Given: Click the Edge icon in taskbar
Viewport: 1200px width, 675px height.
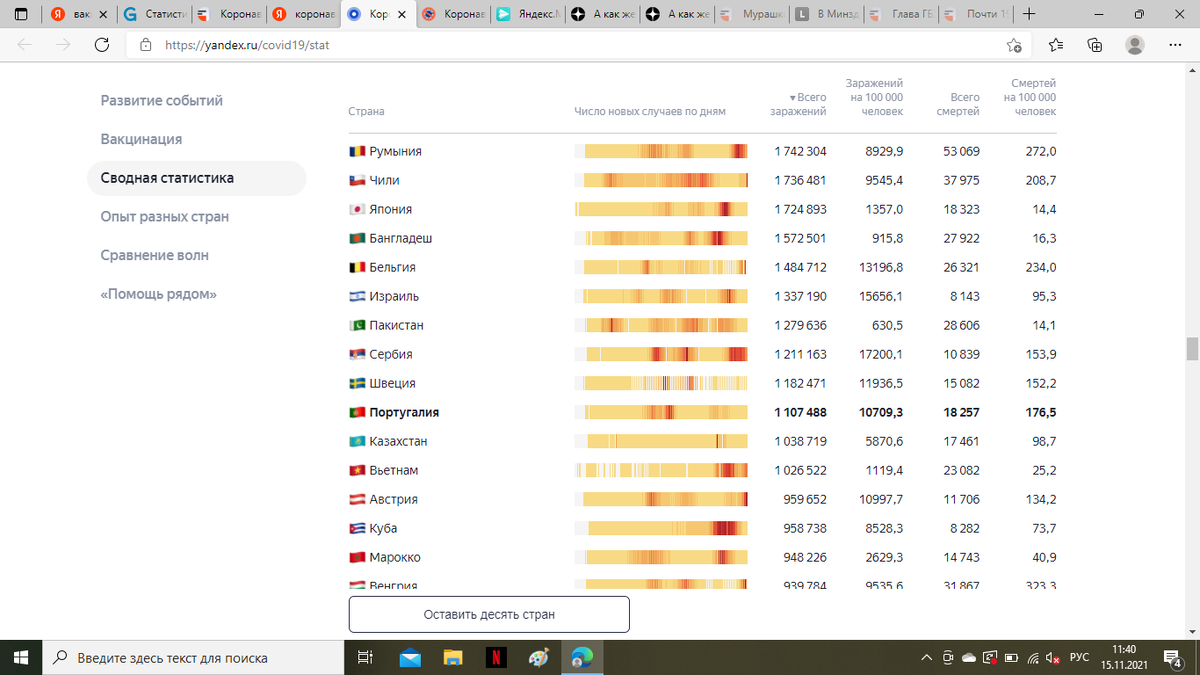Looking at the screenshot, I should pyautogui.click(x=582, y=658).
